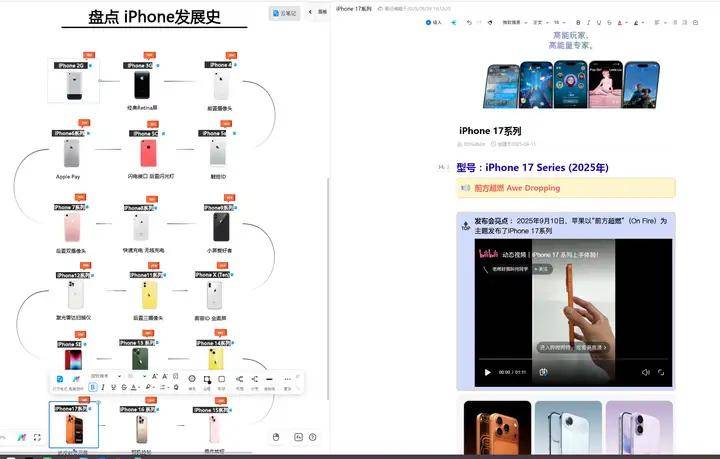Enter fullscreen on the embedded video
The width and height of the screenshot is (720, 459).
(x=662, y=372)
